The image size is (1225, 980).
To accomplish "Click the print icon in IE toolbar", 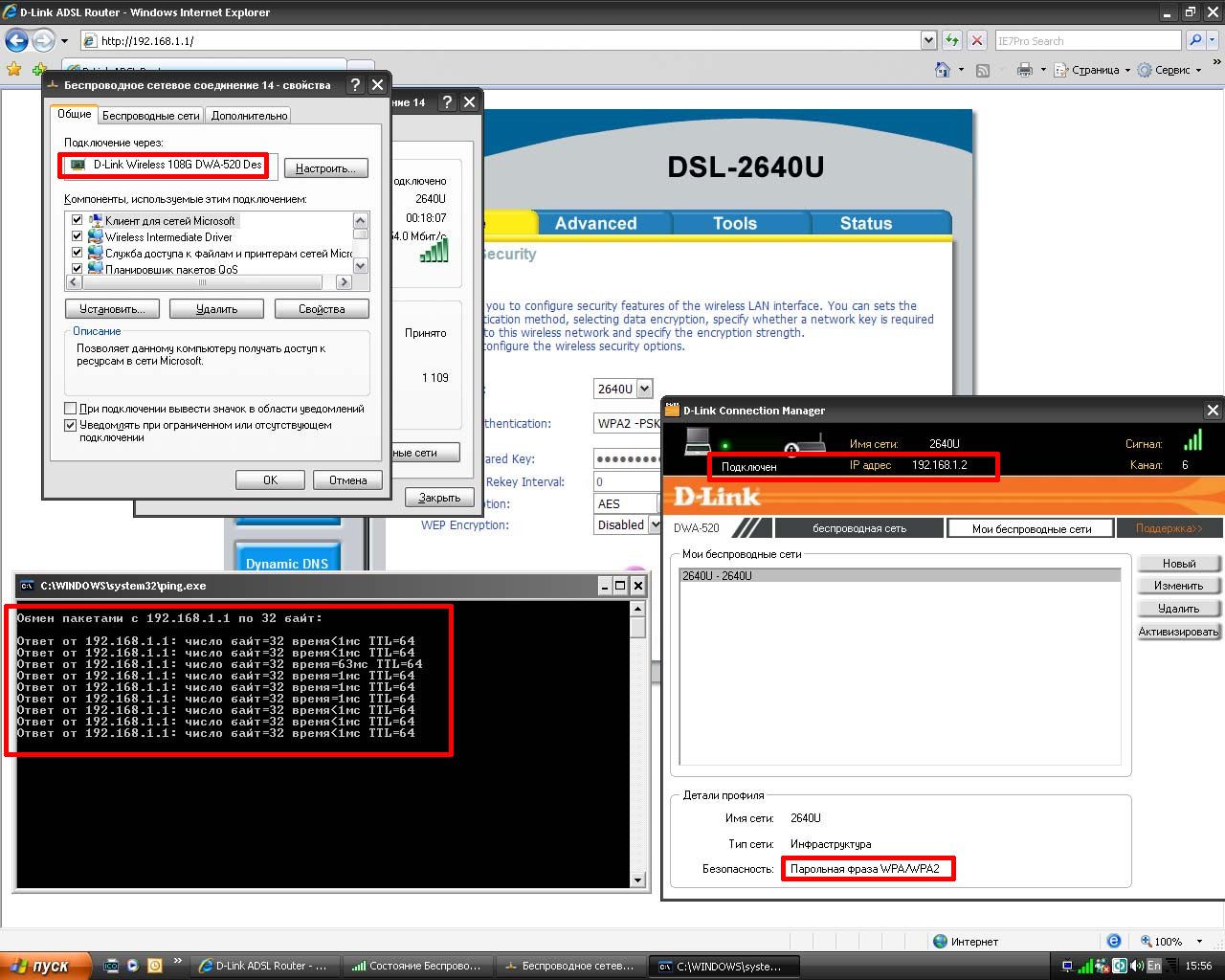I will (1025, 70).
